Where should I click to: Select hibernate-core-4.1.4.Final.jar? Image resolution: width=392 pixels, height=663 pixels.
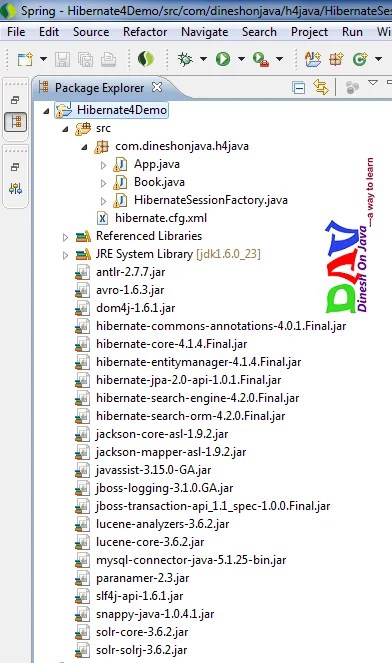pos(161,344)
